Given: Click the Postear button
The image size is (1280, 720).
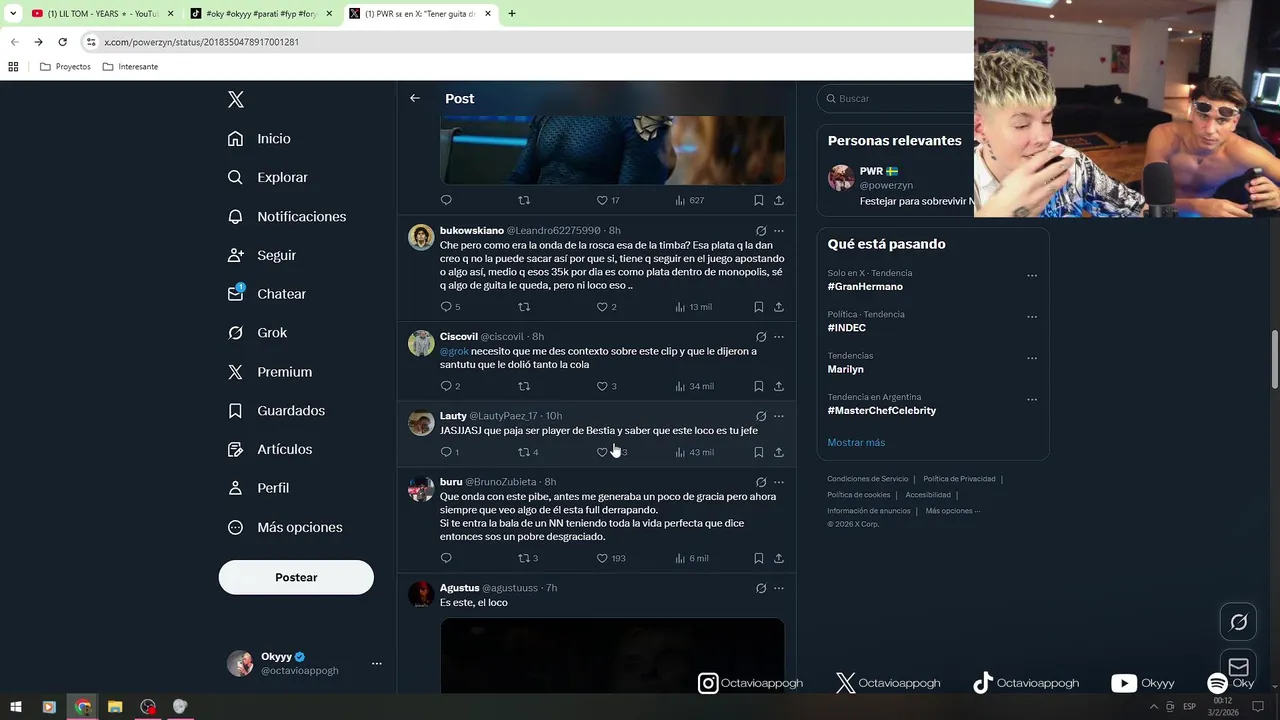Looking at the screenshot, I should [x=296, y=577].
